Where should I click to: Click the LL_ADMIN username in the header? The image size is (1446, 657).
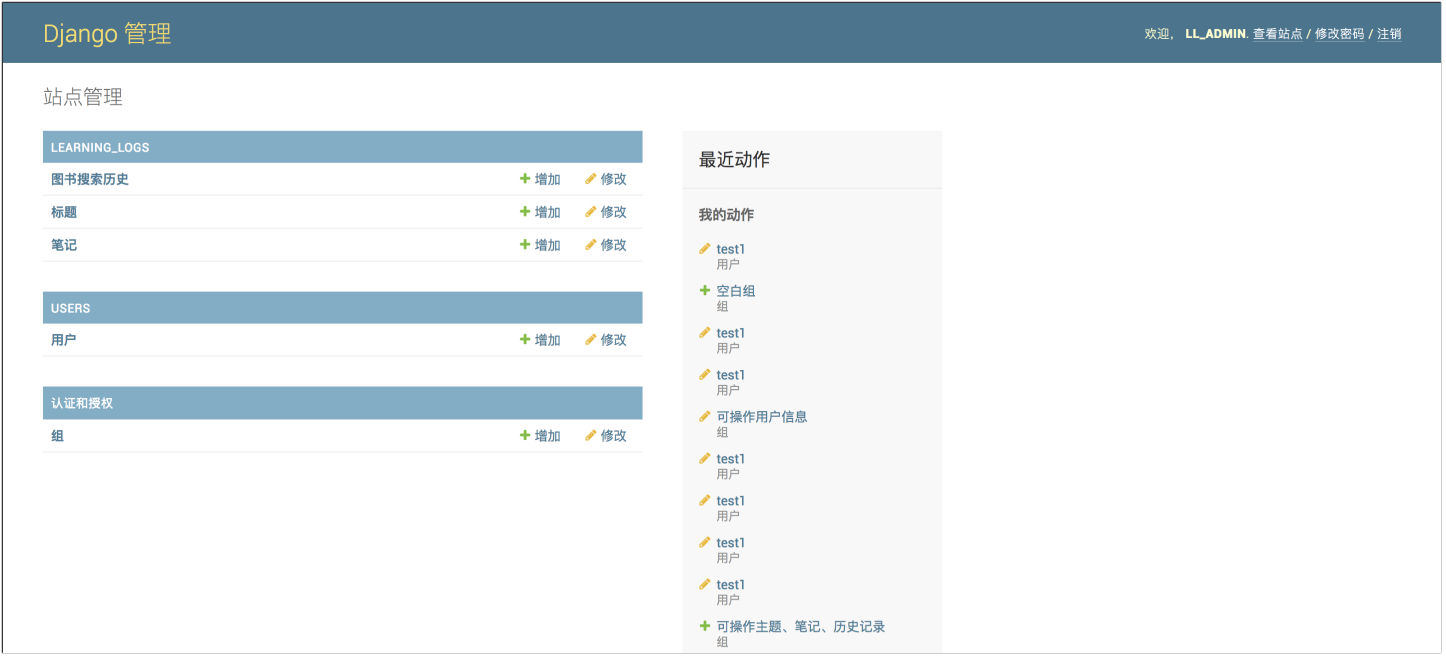click(x=1215, y=34)
